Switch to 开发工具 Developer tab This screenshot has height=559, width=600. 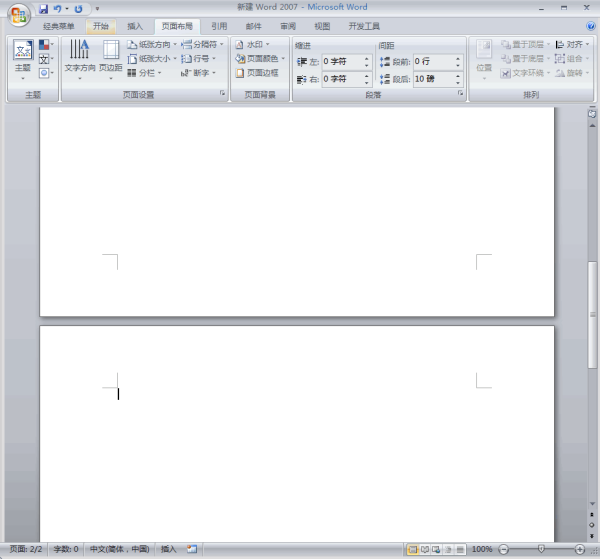[x=364, y=26]
